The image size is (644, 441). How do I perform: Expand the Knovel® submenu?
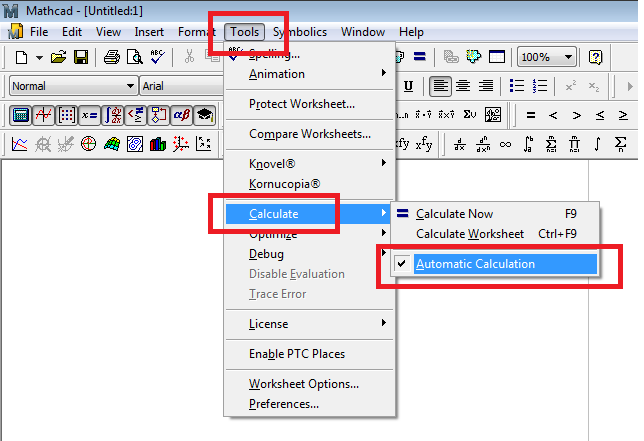(x=309, y=164)
